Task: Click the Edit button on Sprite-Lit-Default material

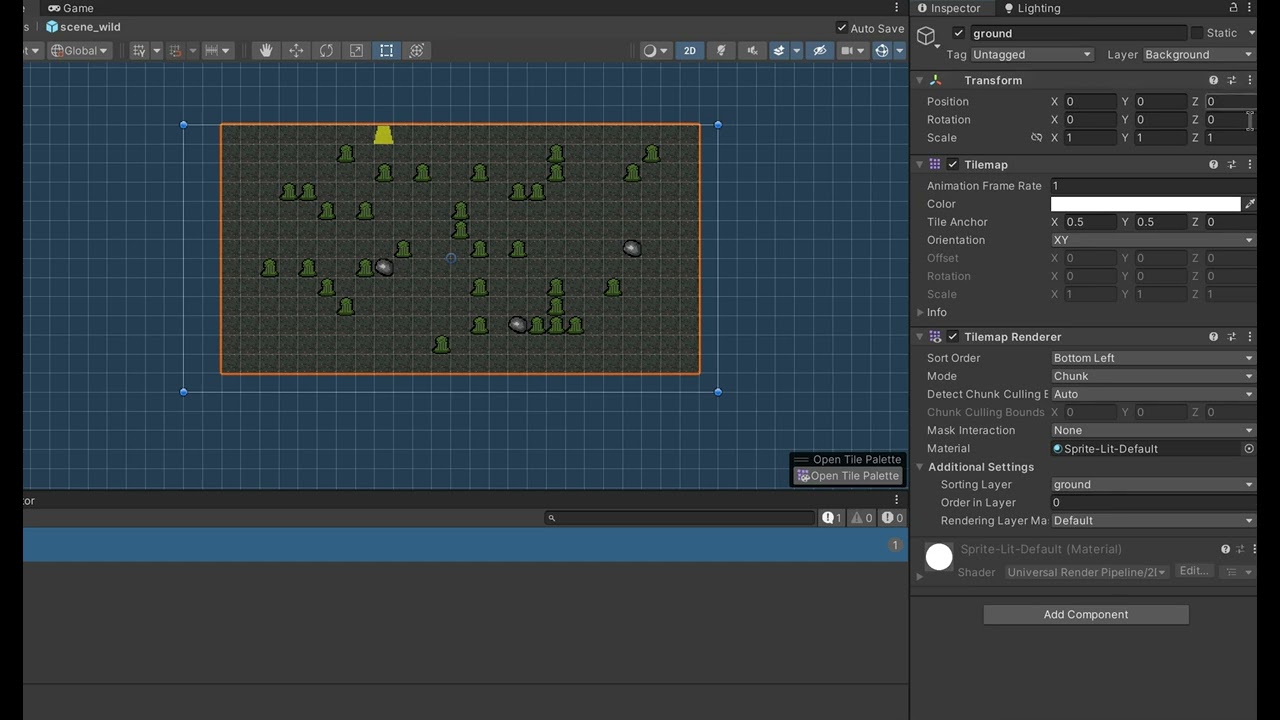Action: coord(1193,570)
